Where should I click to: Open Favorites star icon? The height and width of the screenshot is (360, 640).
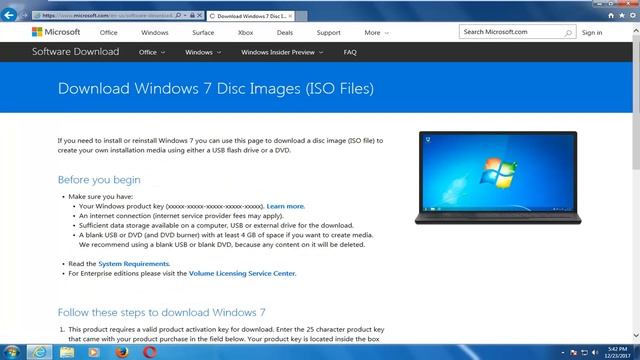pyautogui.click(x=622, y=16)
